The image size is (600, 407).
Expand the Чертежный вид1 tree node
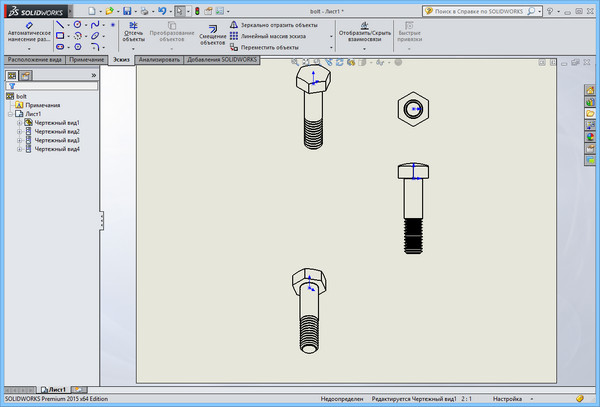tap(19, 123)
